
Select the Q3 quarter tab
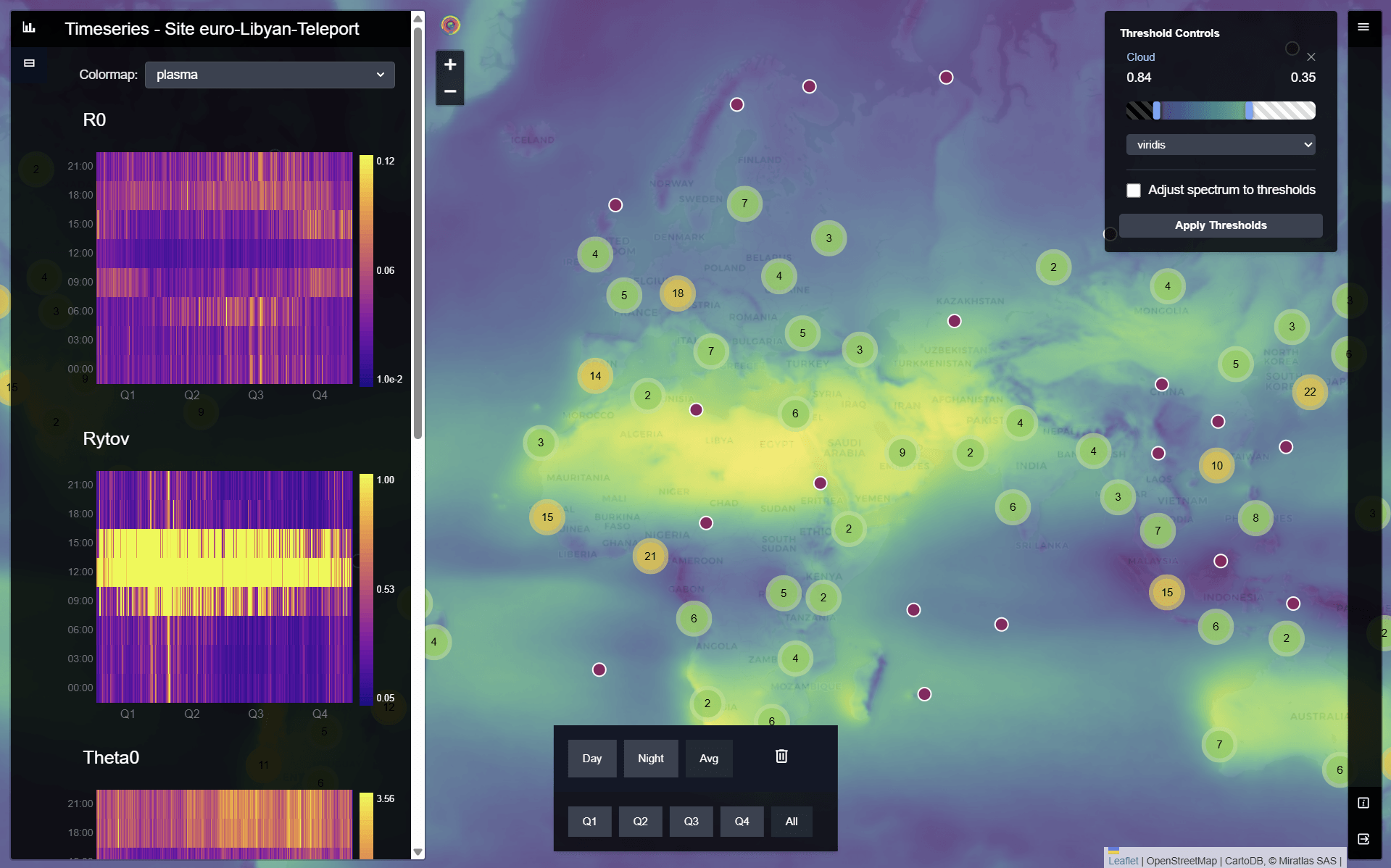691,822
